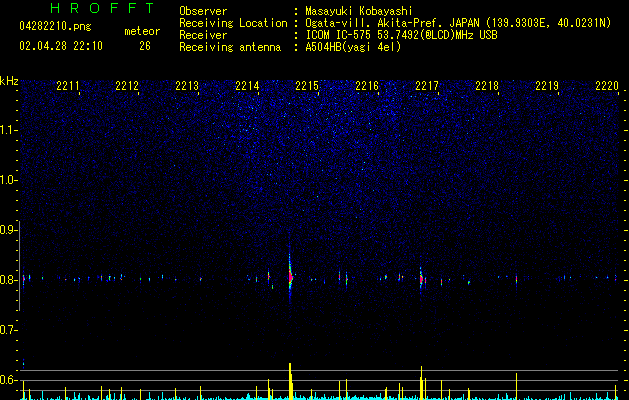Click the Receiving Location label
This screenshot has width=629, height=400.
pyautogui.click(x=233, y=23)
